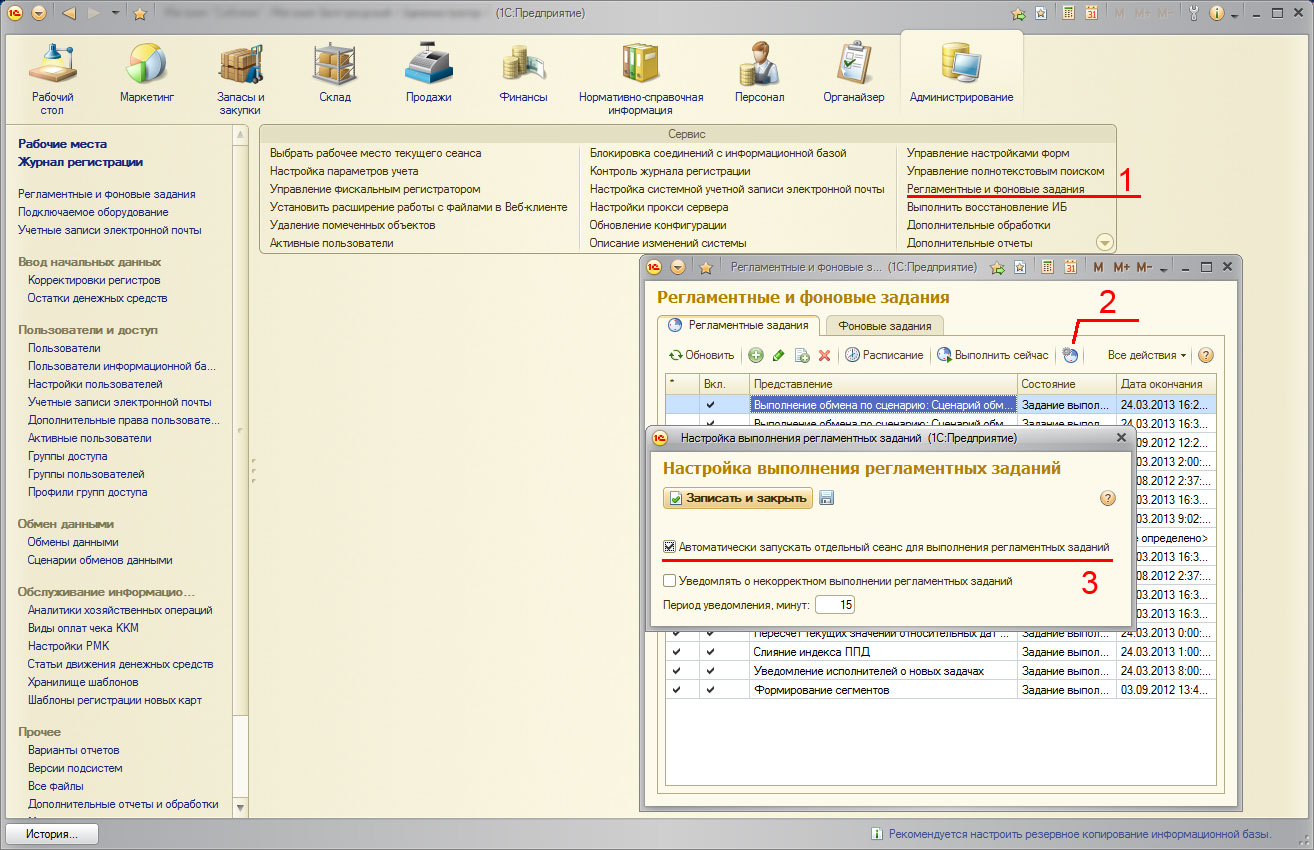Click the Обновить refresh icon

pos(676,355)
